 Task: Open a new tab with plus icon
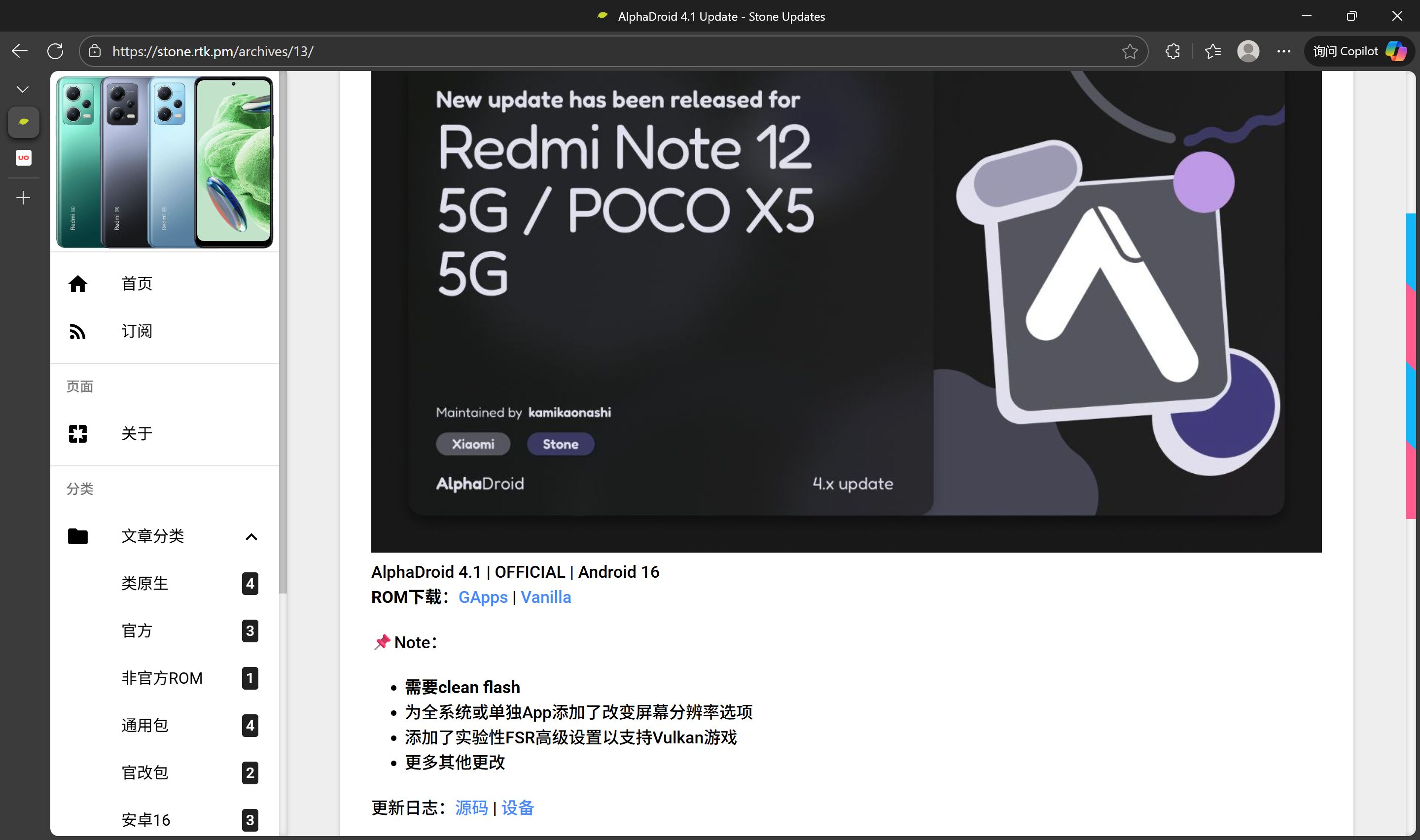(x=23, y=198)
